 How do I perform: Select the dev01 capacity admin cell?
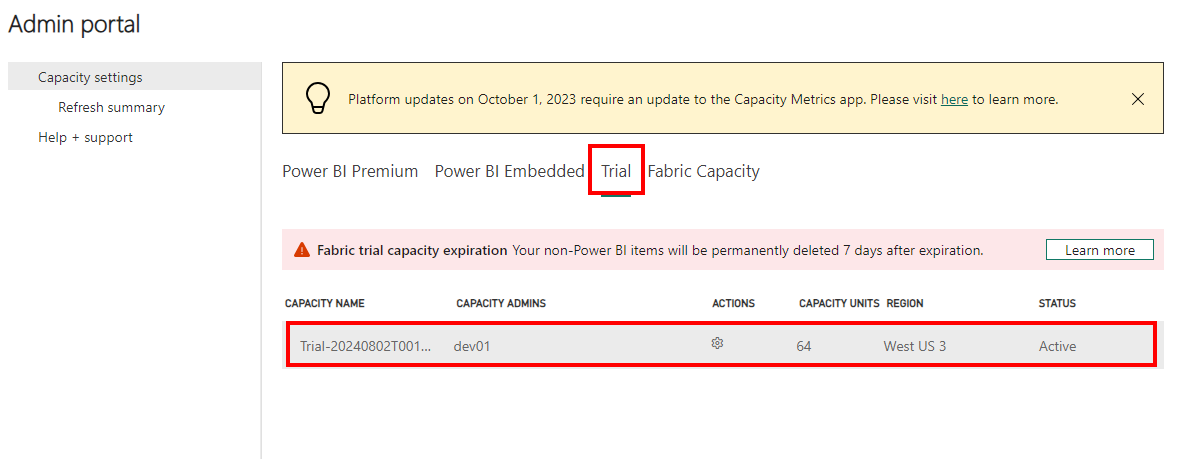[472, 346]
